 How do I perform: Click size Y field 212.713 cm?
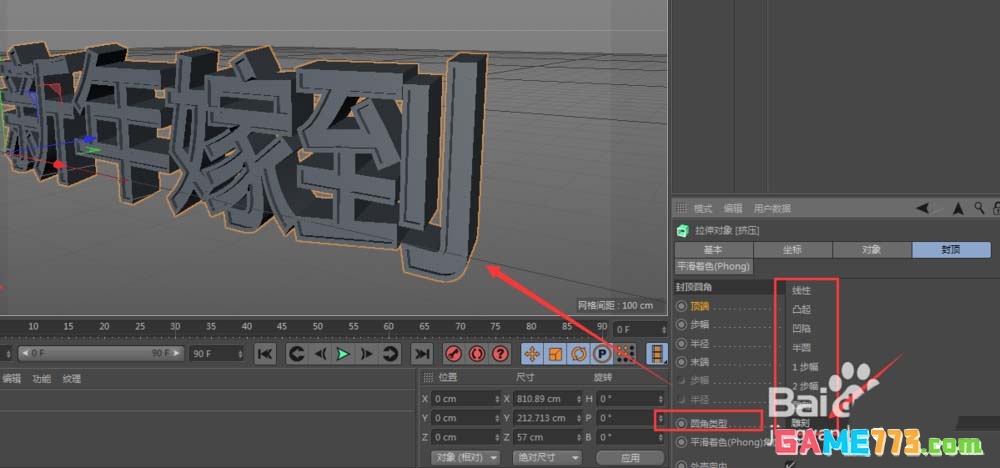547,418
